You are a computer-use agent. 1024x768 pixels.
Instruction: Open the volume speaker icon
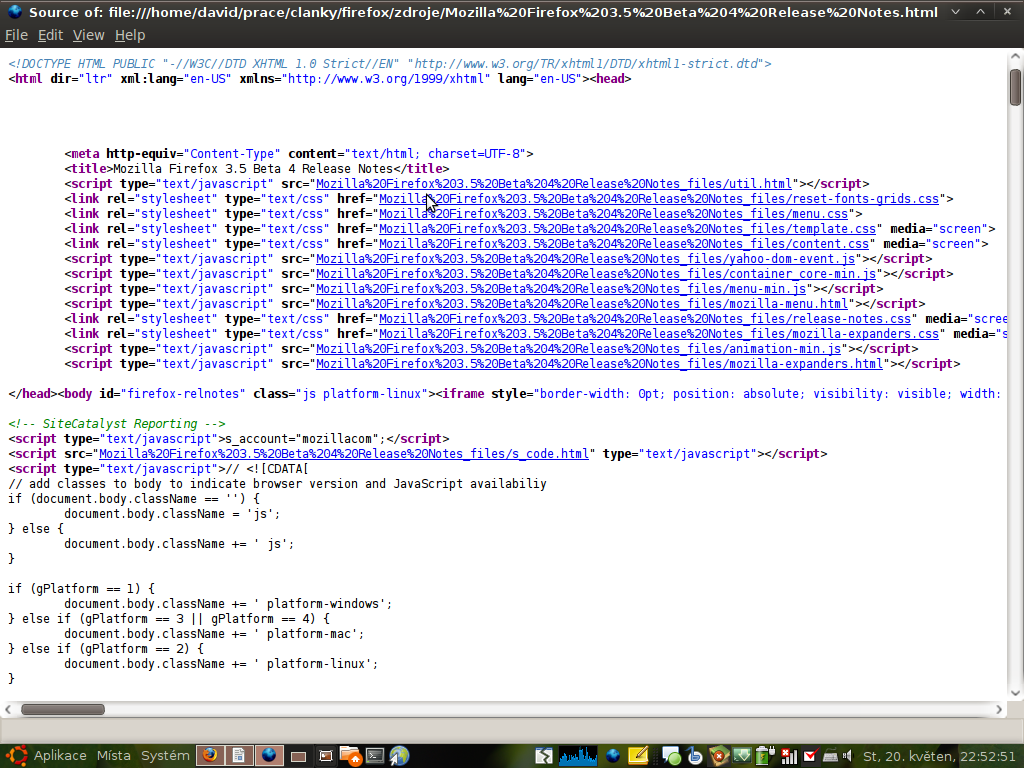pyautogui.click(x=848, y=756)
